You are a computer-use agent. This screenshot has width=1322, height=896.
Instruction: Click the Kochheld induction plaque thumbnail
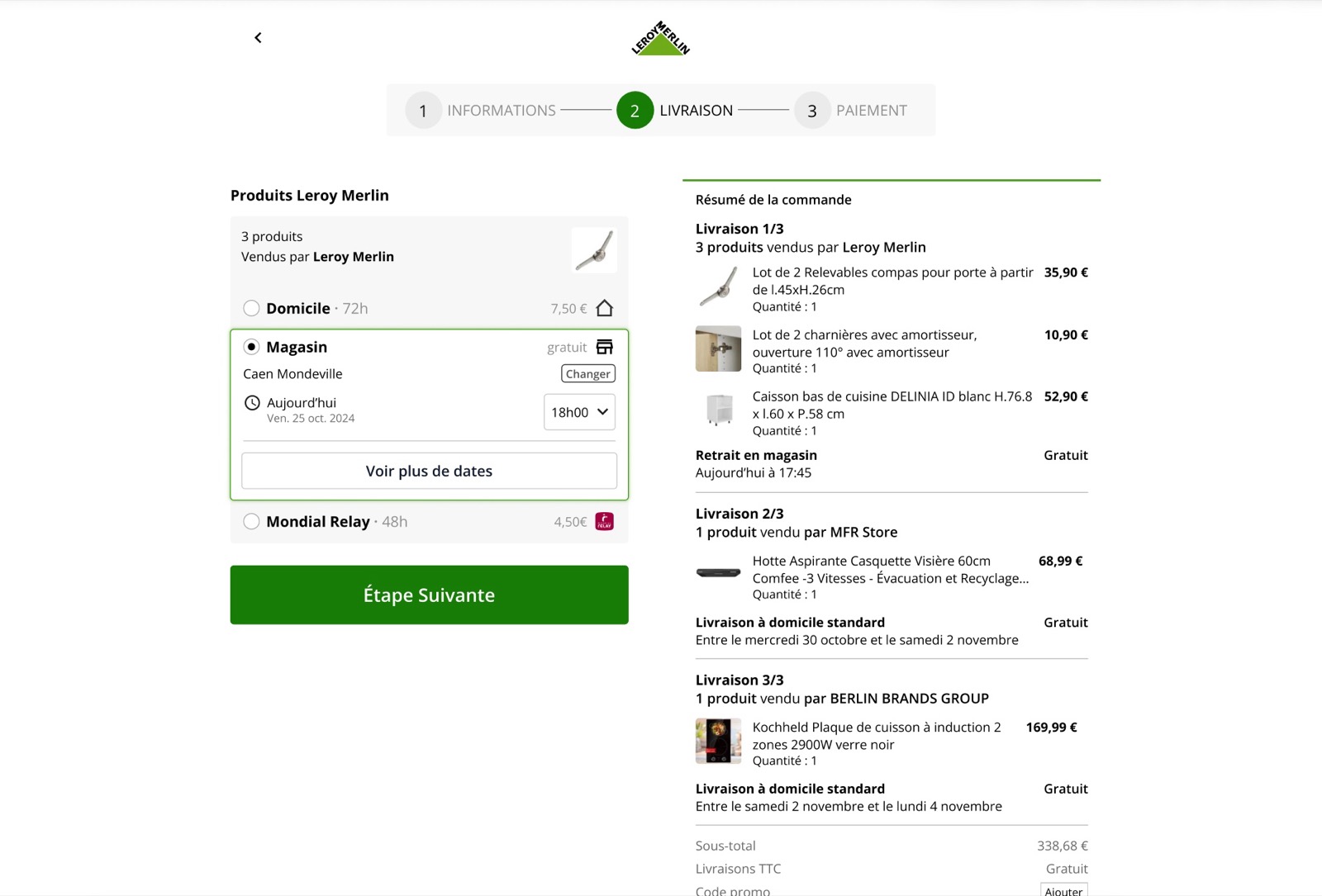(x=718, y=741)
